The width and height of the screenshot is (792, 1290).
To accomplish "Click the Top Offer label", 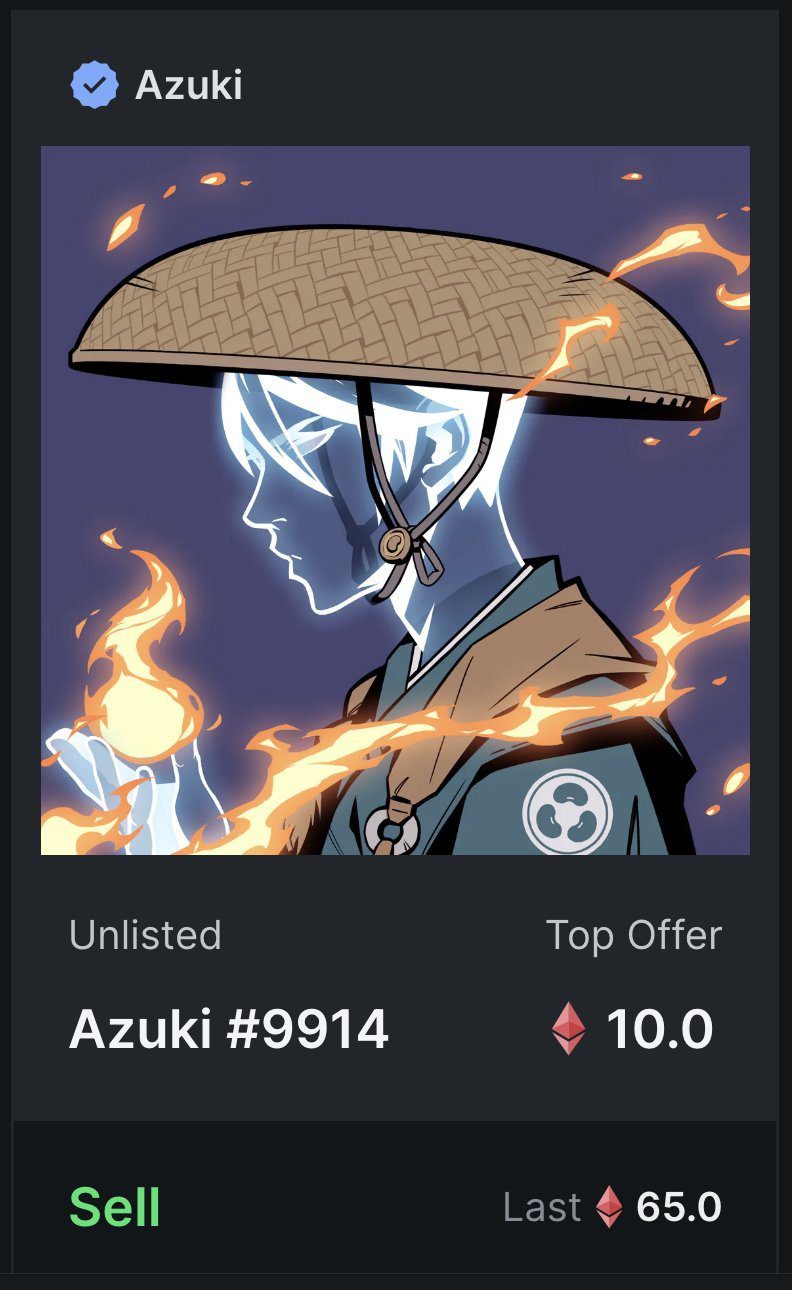I will point(634,935).
